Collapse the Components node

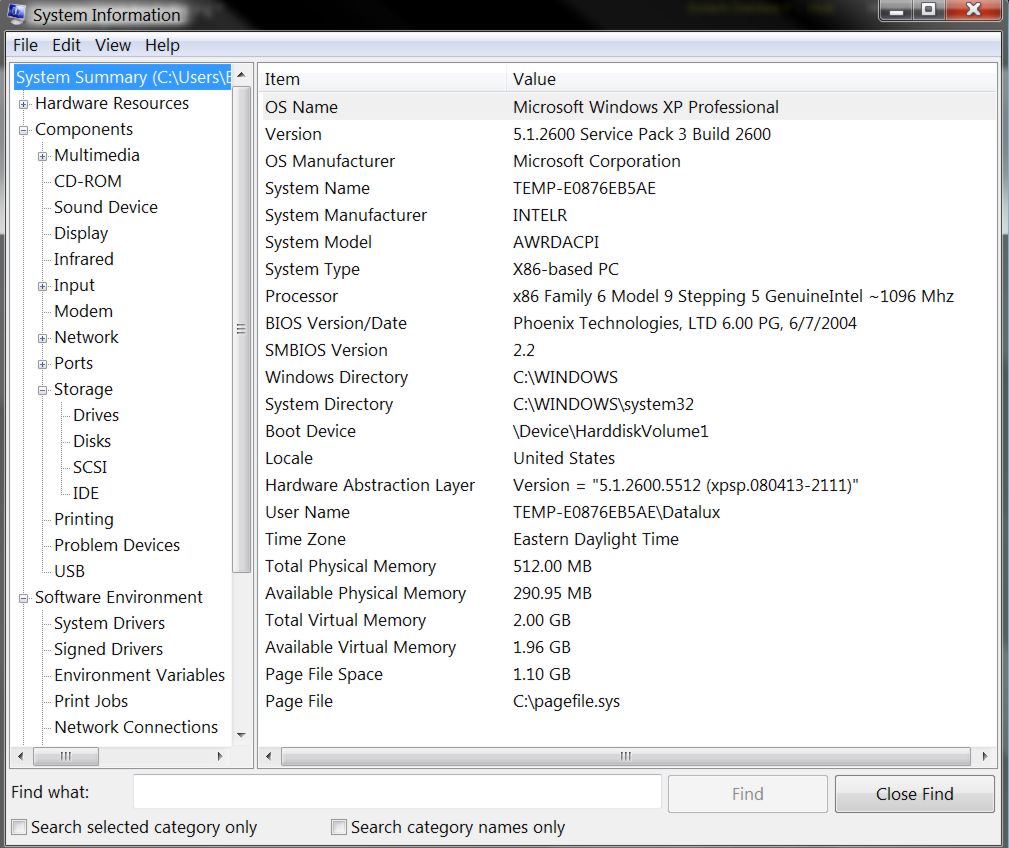coord(24,130)
